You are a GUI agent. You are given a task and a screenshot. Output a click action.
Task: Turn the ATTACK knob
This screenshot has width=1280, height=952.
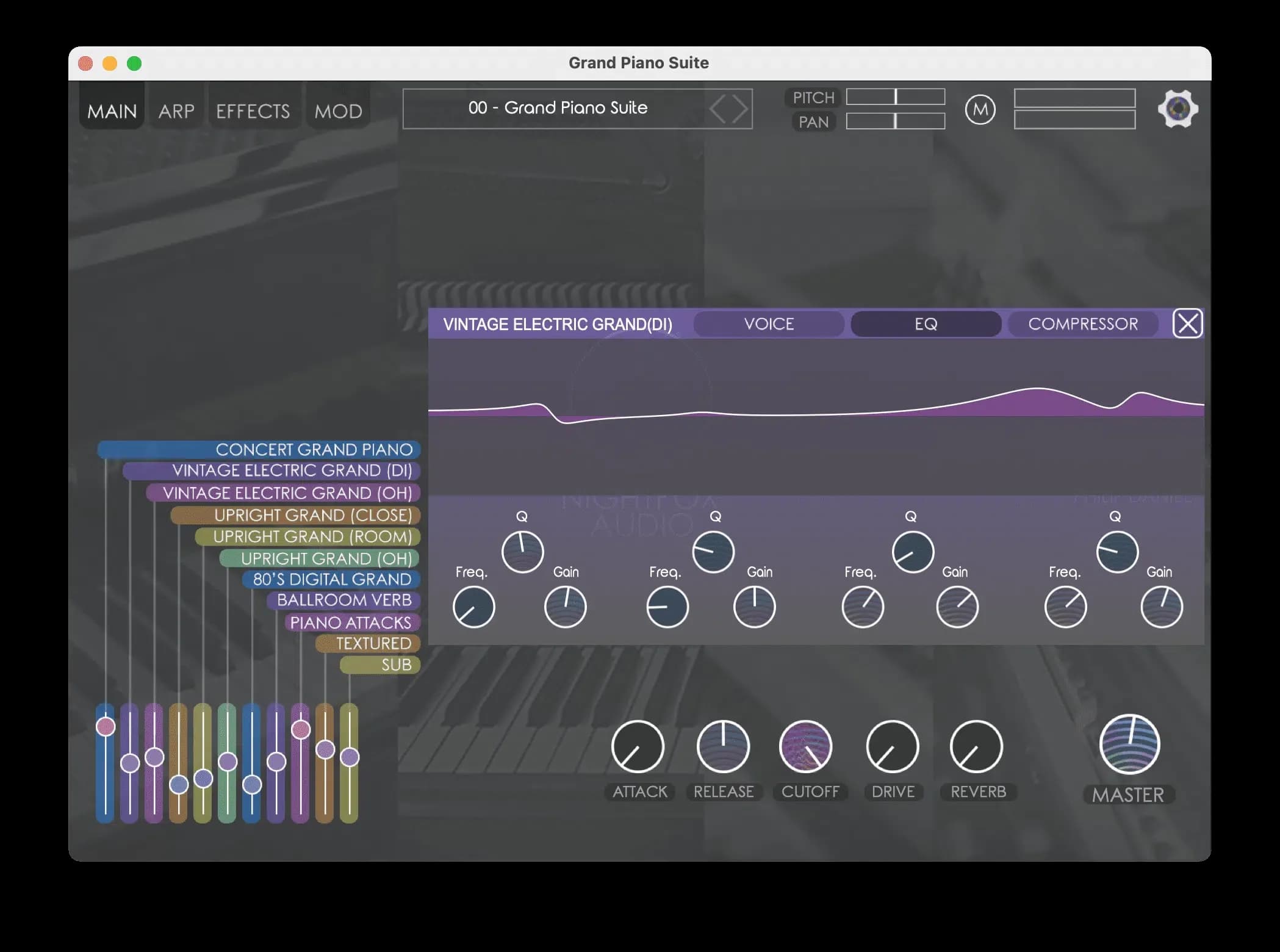(638, 746)
